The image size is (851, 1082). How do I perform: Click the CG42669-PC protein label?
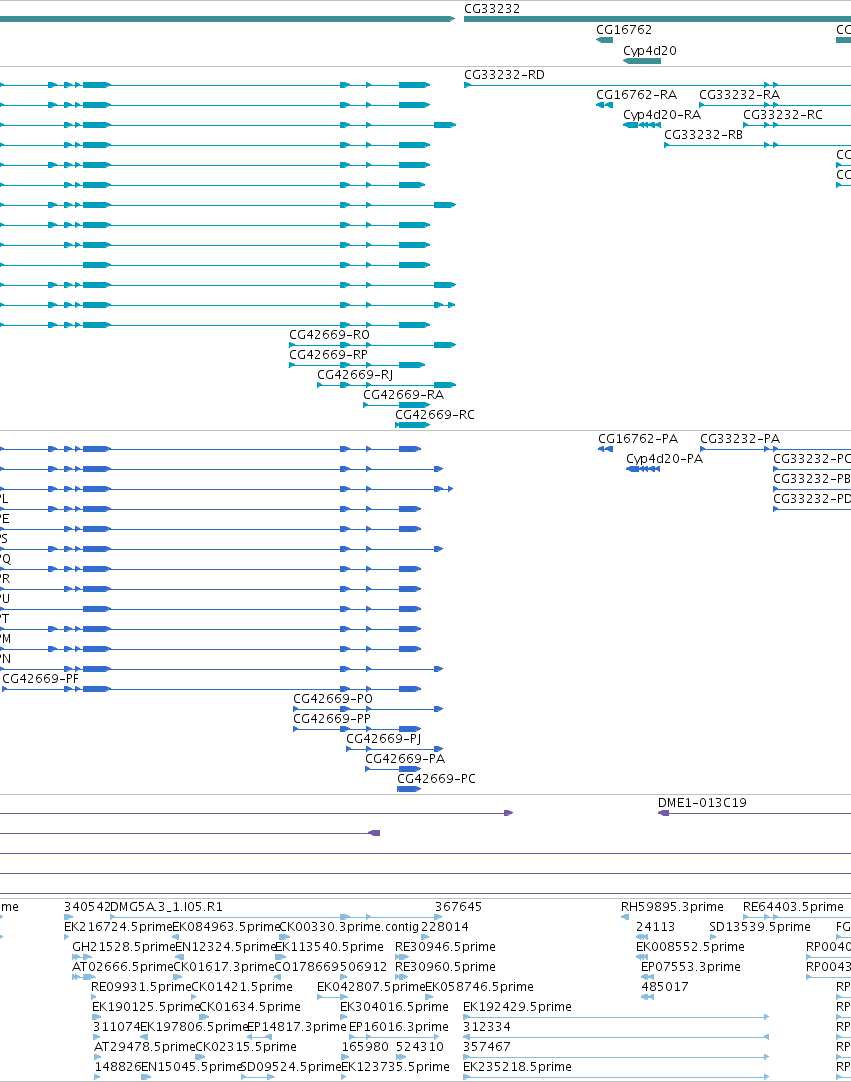[x=436, y=779]
